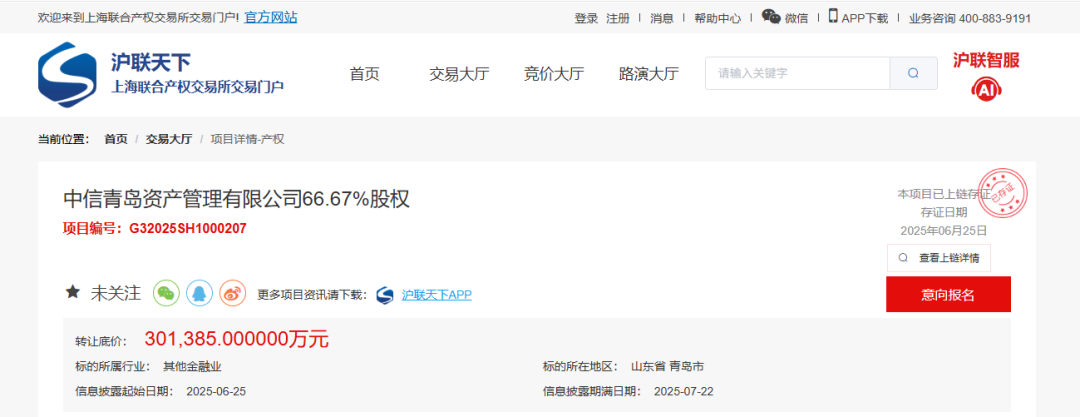Open the 消息 link
Viewport: 1080px width, 417px height.
(662, 19)
